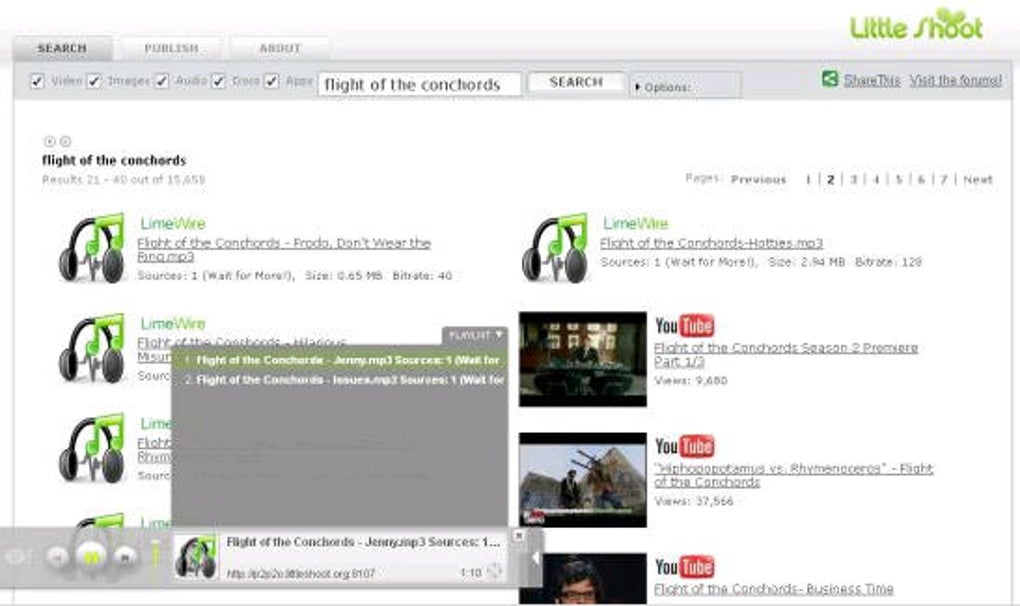Image resolution: width=1020 pixels, height=606 pixels.
Task: Open the ABOUT tab
Action: pyautogui.click(x=280, y=48)
